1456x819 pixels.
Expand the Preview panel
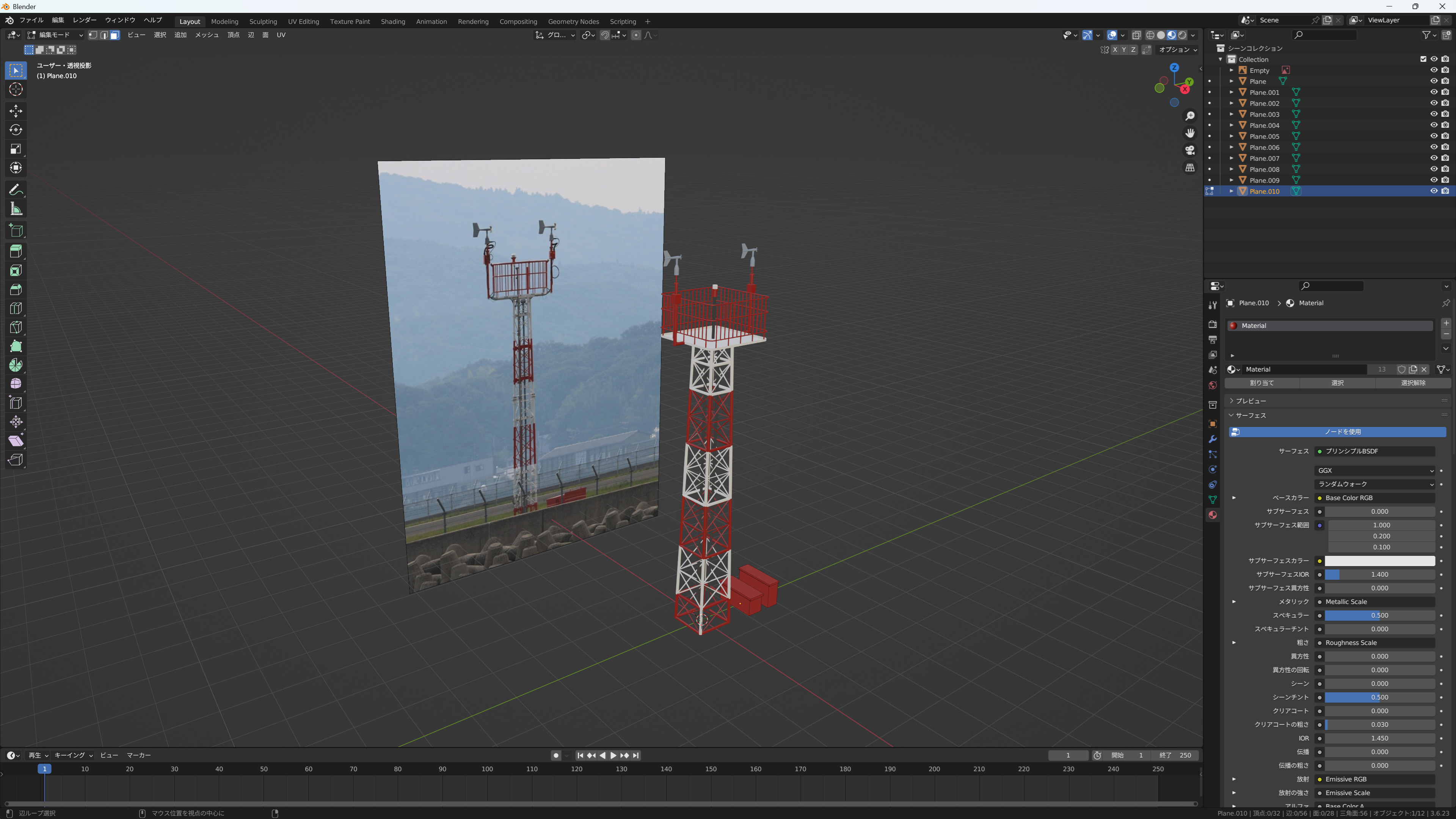[1250, 401]
